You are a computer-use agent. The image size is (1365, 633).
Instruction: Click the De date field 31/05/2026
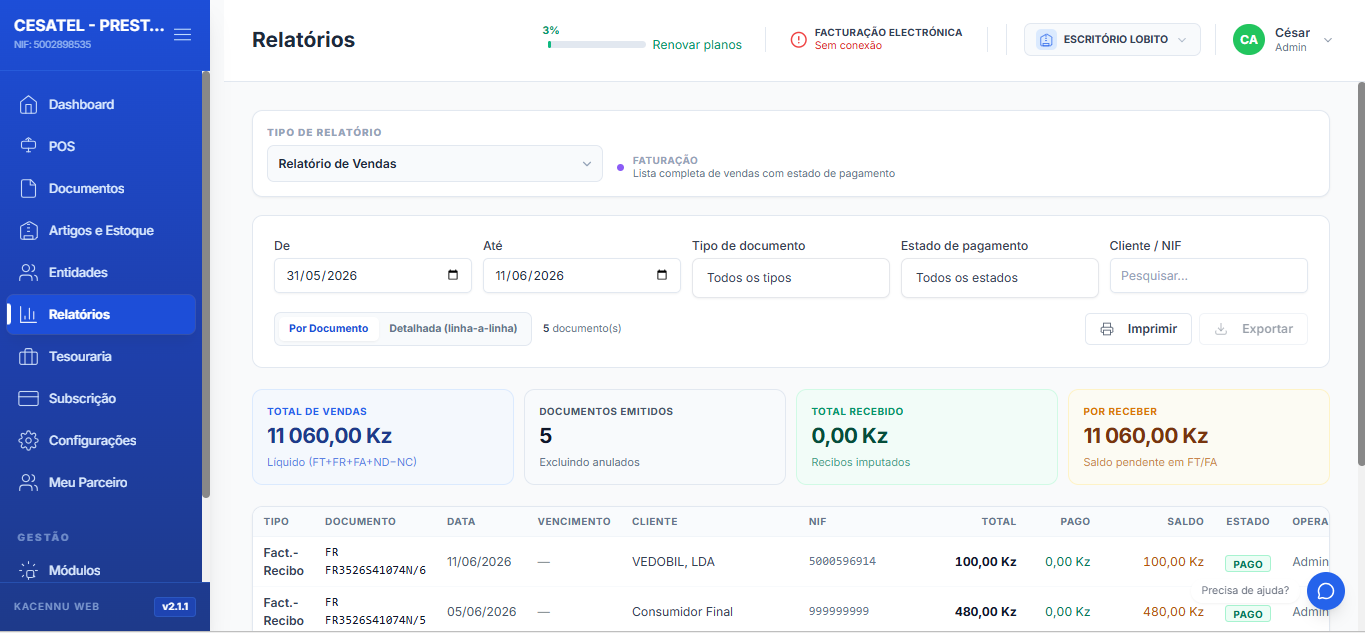[x=373, y=276]
